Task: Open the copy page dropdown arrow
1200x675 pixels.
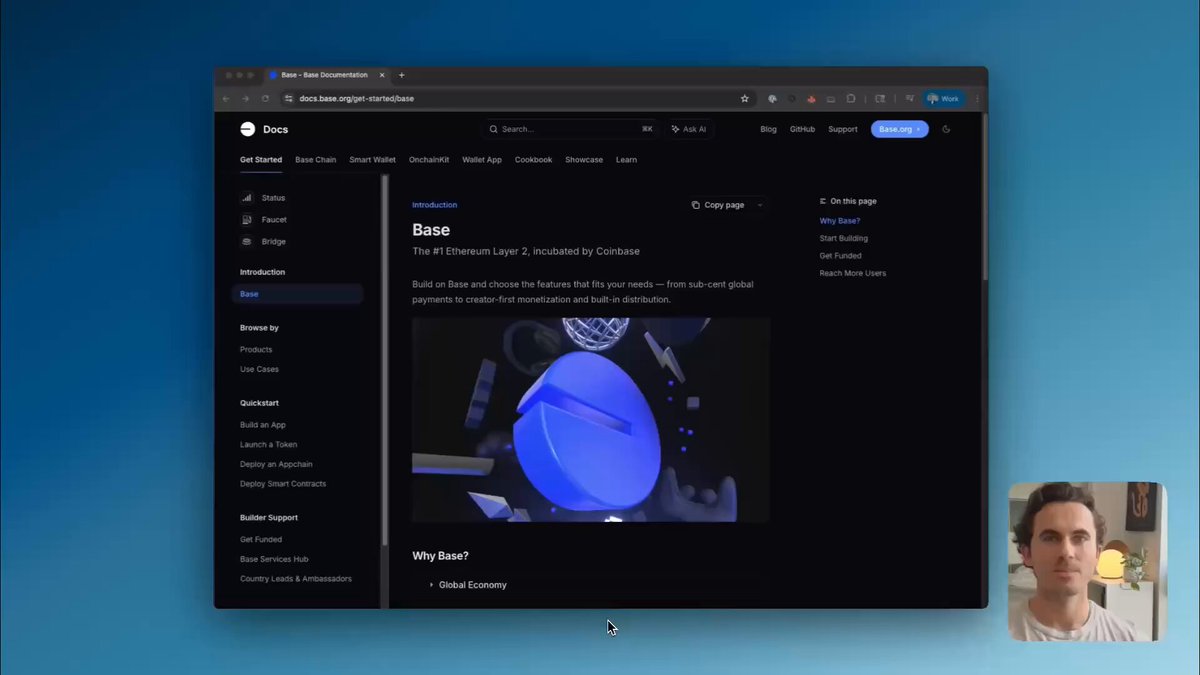Action: pyautogui.click(x=759, y=205)
